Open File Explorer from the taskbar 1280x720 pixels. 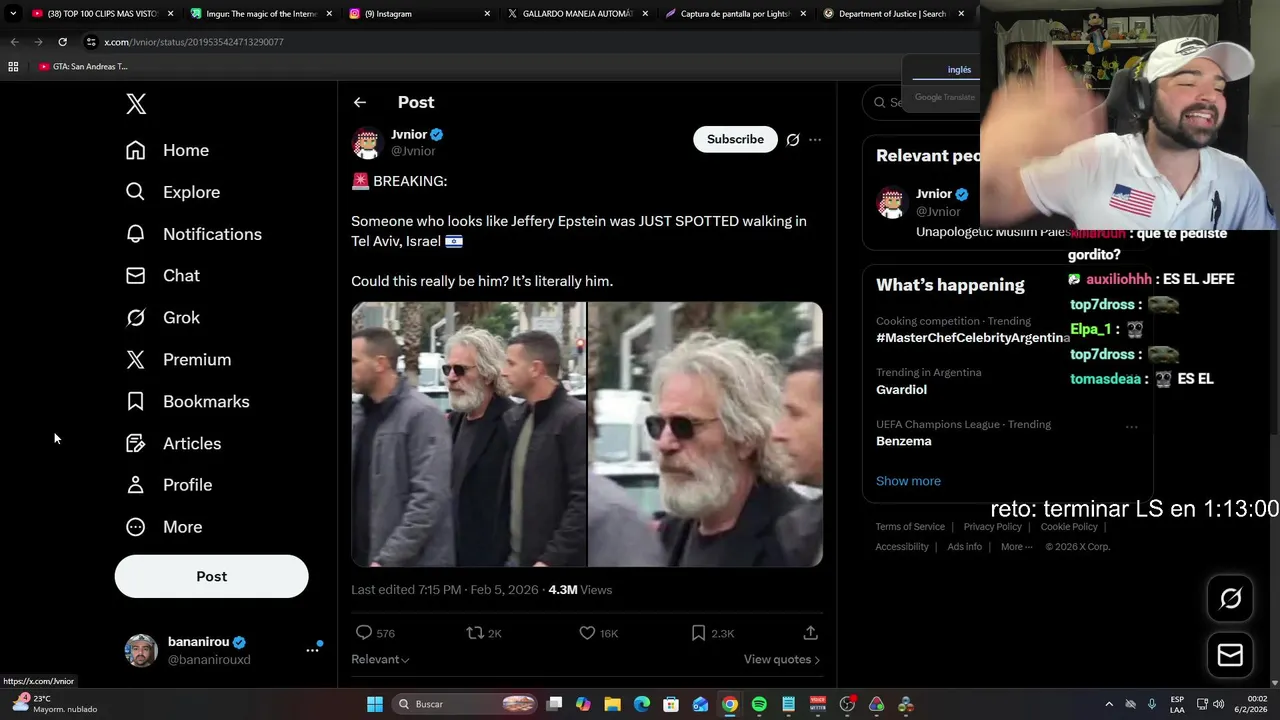[612, 704]
